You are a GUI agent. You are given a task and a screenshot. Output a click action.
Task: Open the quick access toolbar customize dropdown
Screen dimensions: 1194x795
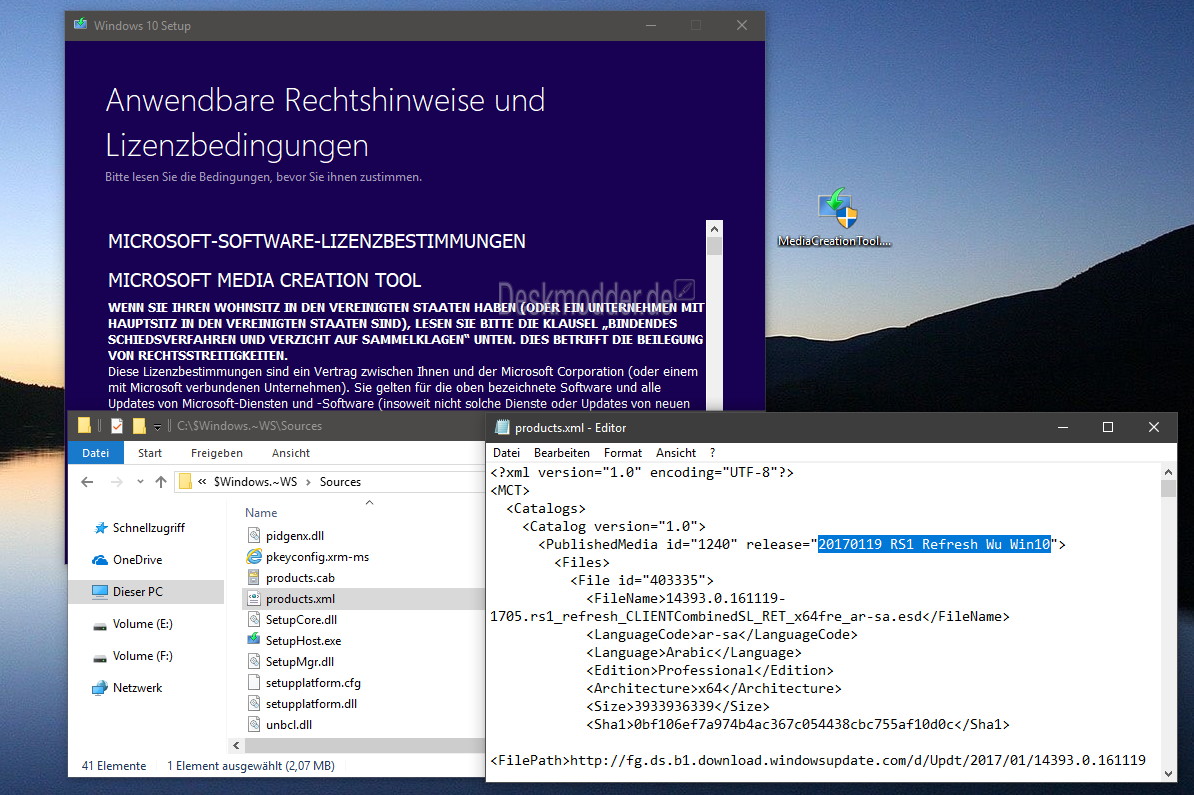[158, 426]
